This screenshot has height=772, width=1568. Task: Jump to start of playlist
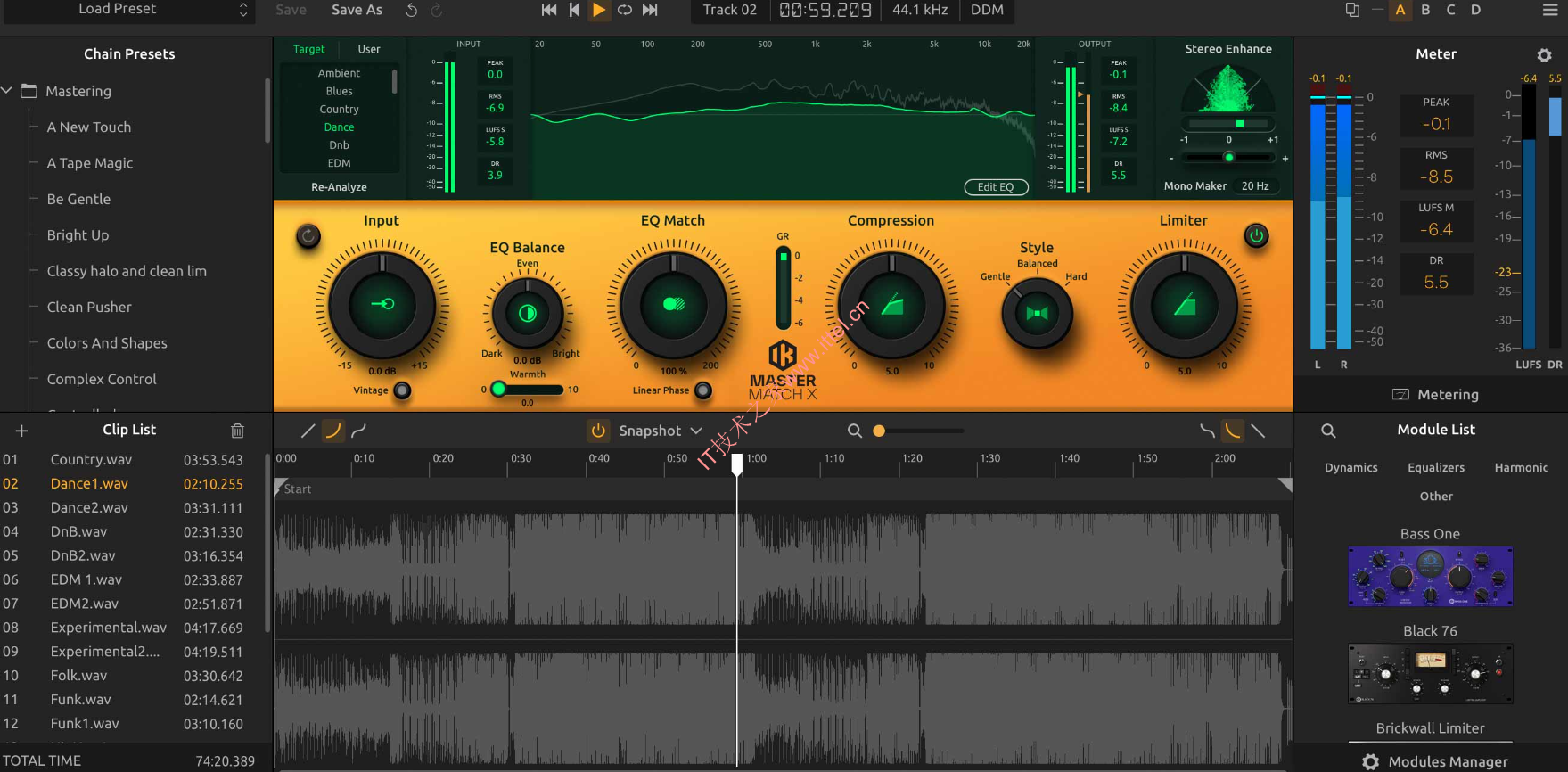[x=549, y=10]
